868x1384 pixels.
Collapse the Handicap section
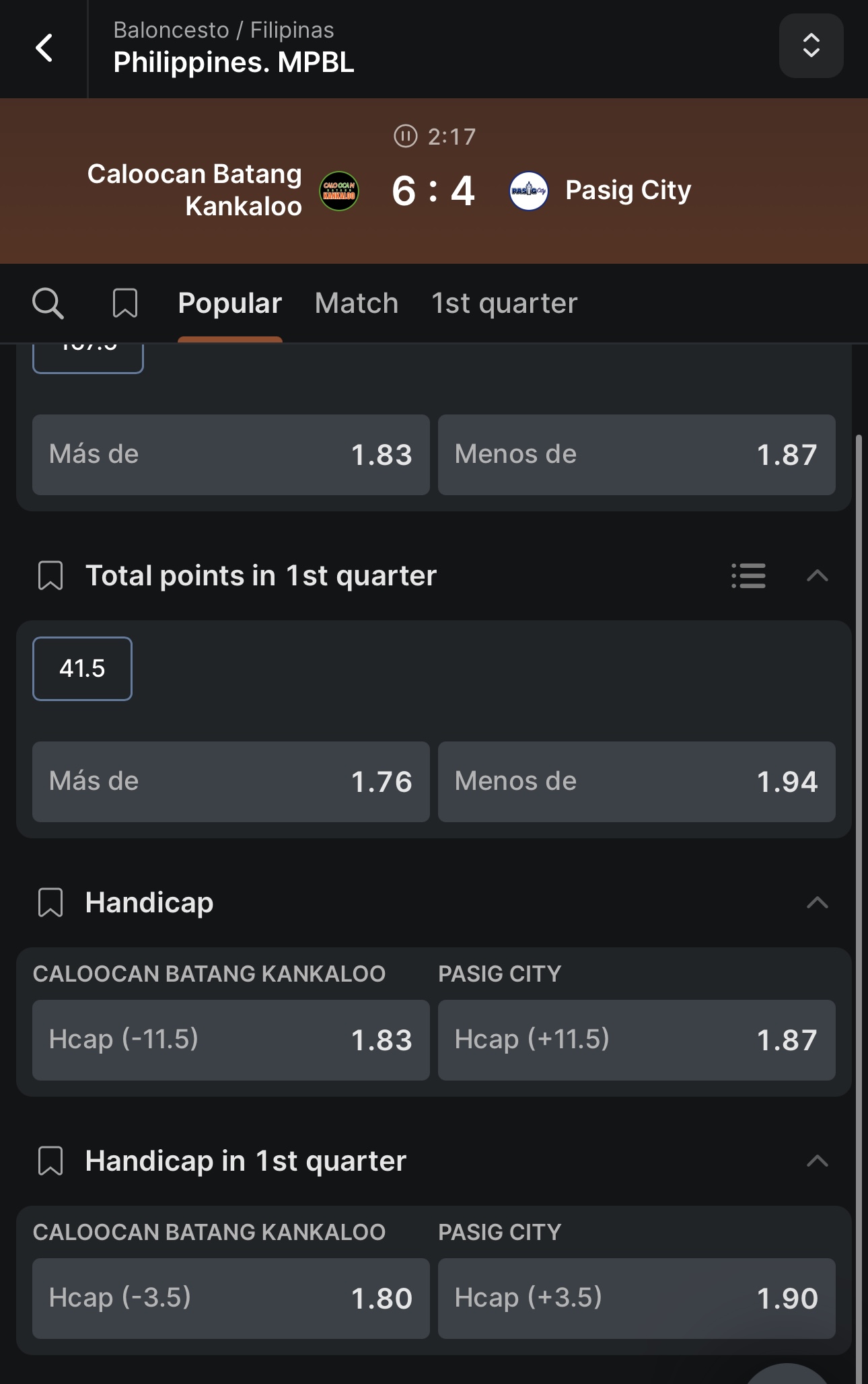click(817, 903)
